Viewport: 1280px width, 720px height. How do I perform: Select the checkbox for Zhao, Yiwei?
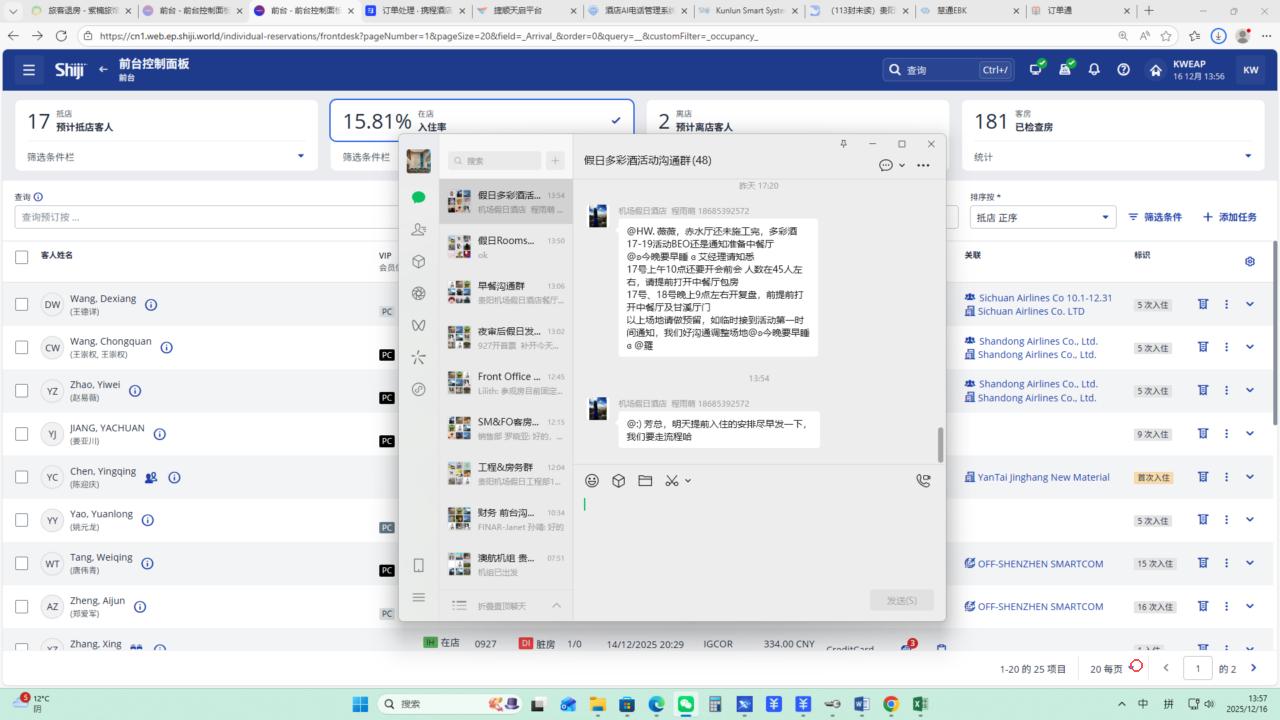tap(22, 391)
